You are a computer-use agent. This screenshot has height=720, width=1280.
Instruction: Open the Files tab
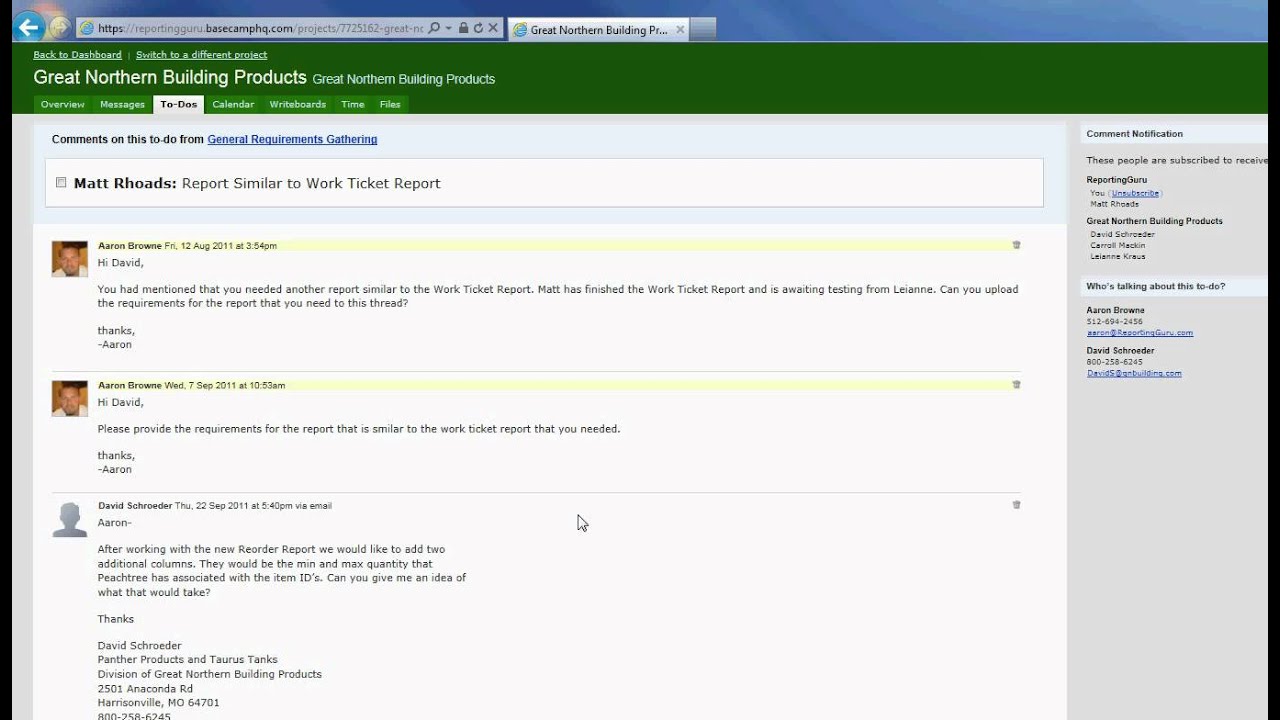coord(390,104)
